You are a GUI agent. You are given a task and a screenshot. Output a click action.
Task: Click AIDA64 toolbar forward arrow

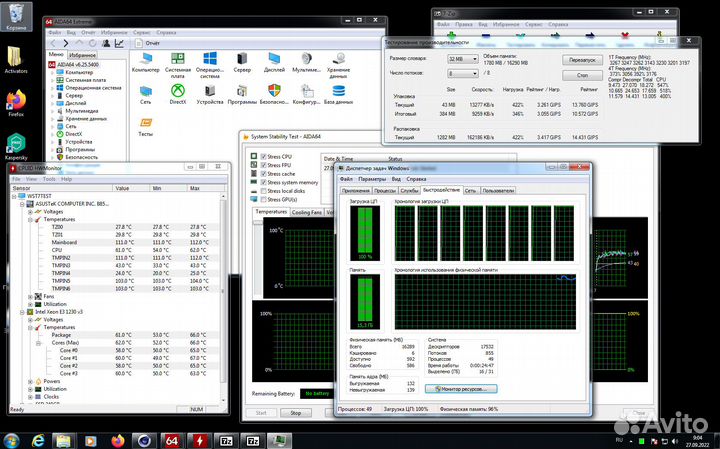point(66,43)
